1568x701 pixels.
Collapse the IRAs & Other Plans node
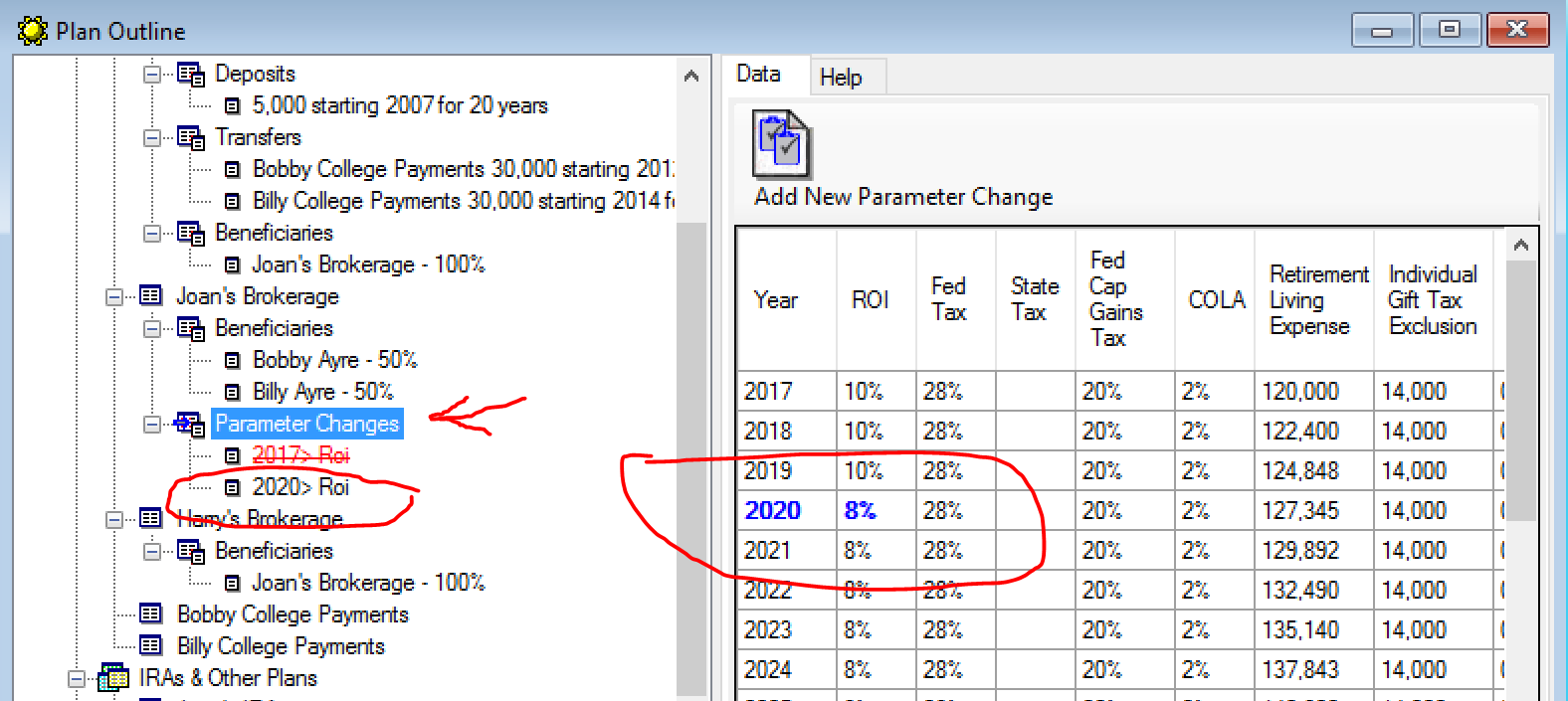tap(77, 679)
